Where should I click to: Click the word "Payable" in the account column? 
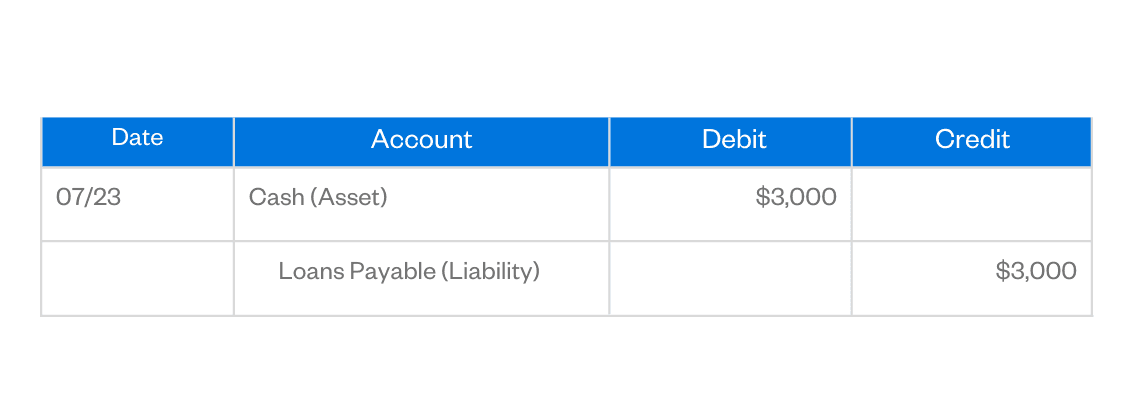[x=391, y=270]
